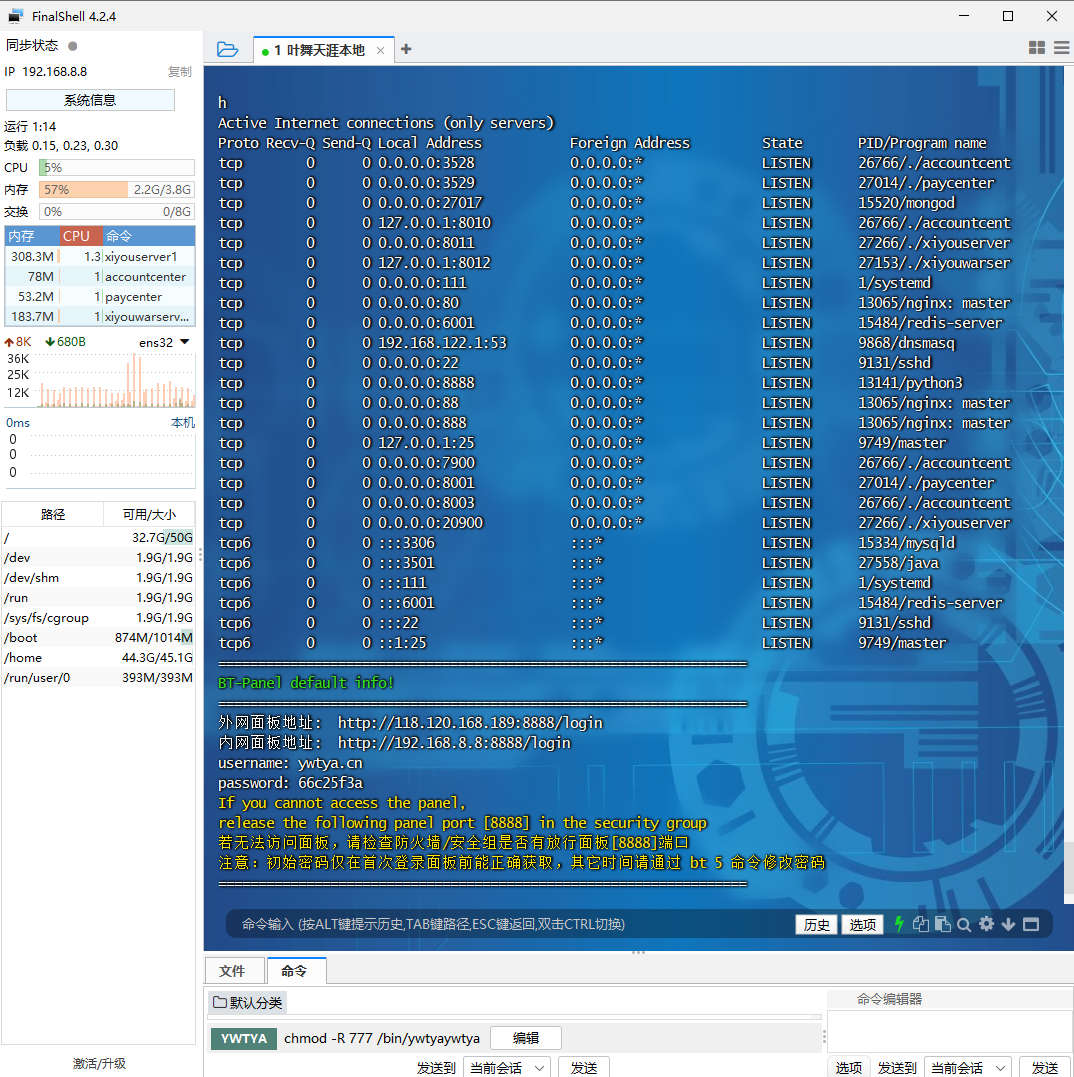Switch to the 文件 tab
1074x1077 pixels.
(x=234, y=971)
